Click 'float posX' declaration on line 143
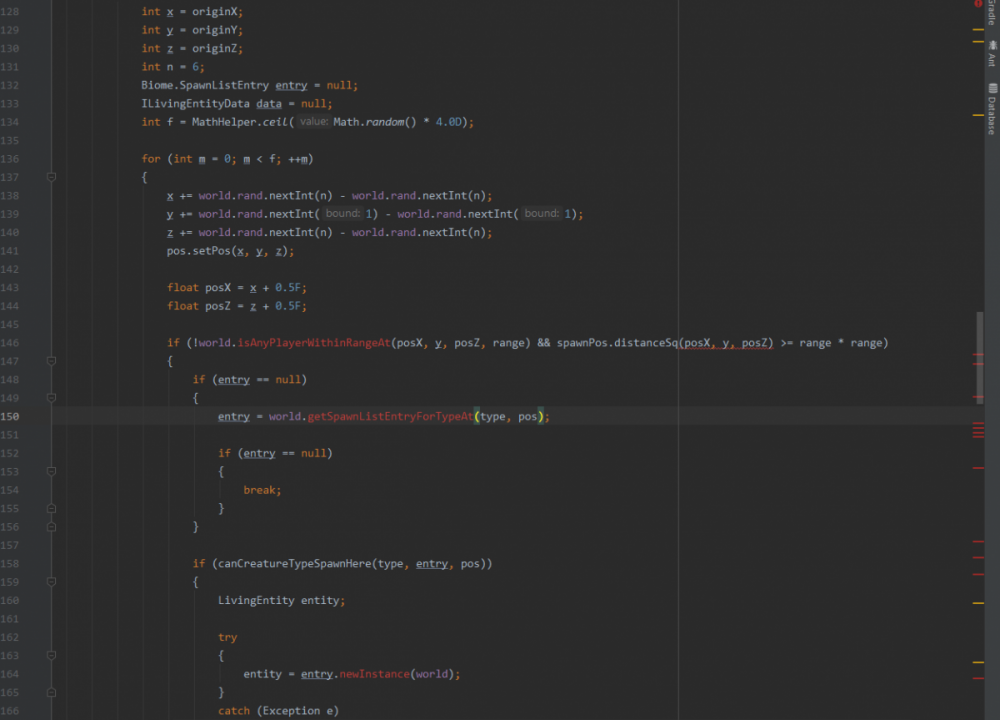The width and height of the screenshot is (1000, 720). coord(198,288)
